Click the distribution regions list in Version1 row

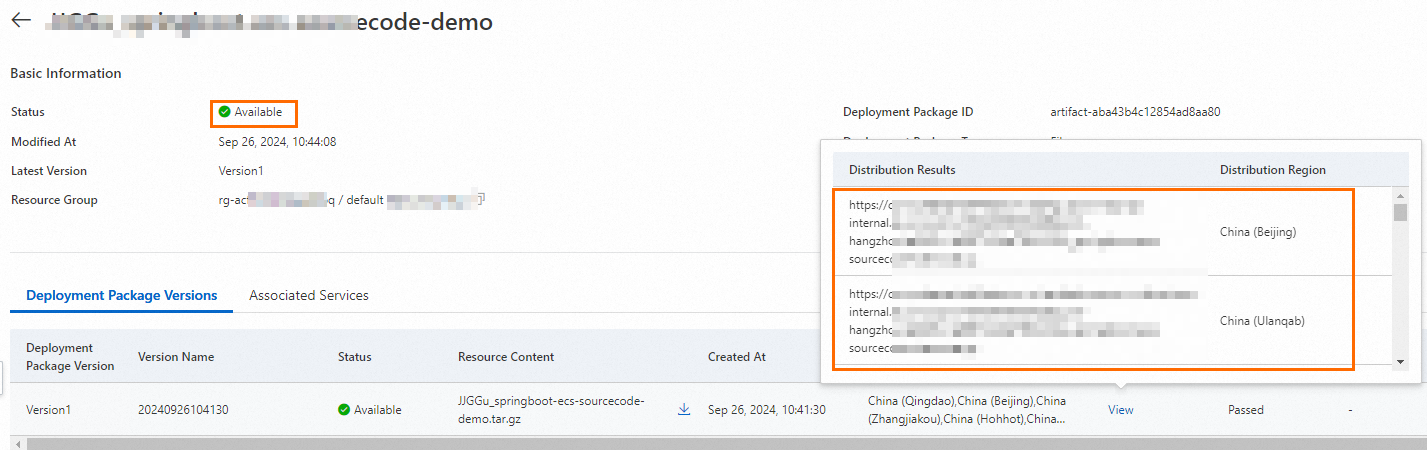(967, 410)
